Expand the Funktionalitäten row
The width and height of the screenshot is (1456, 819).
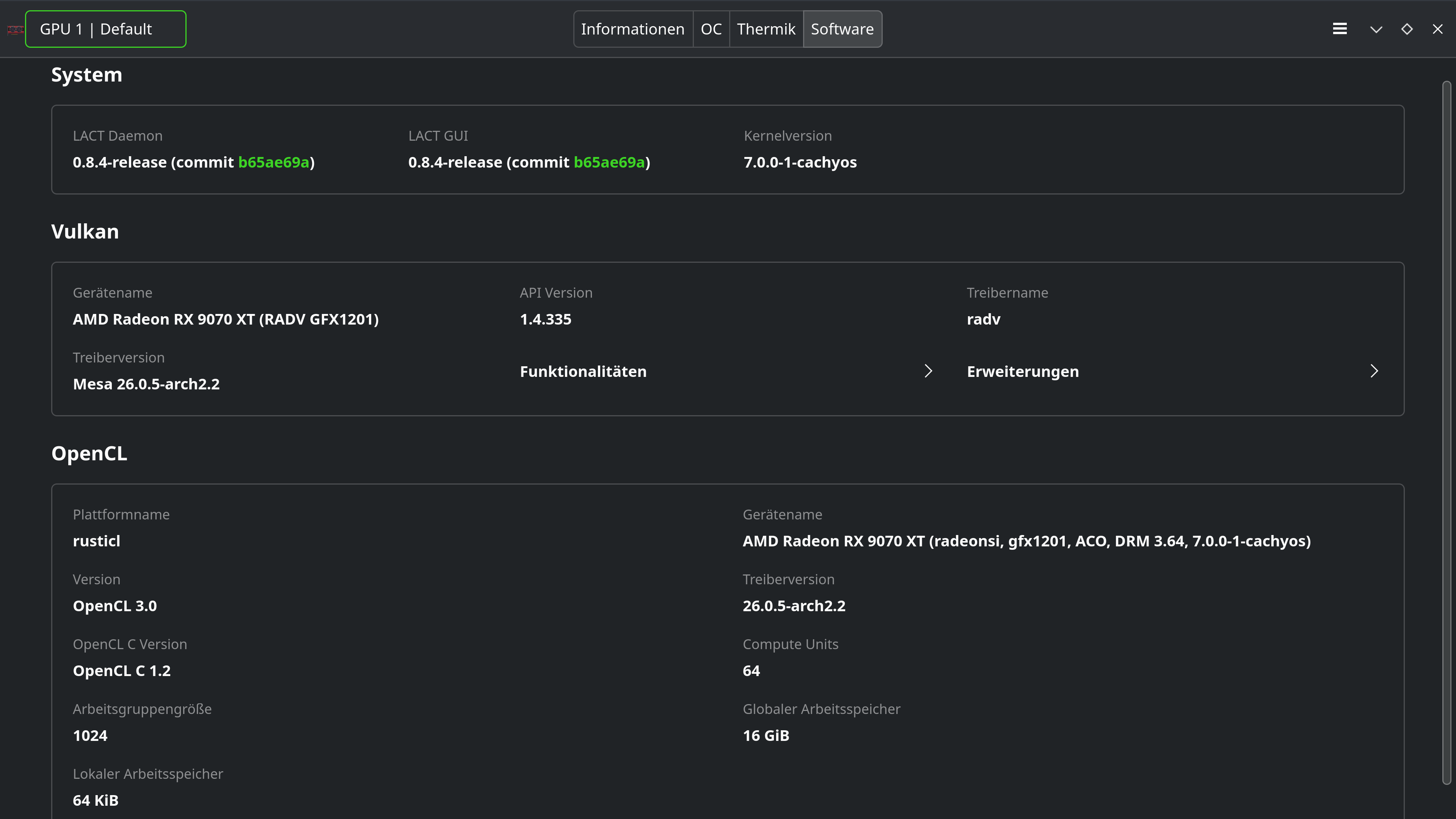point(726,371)
